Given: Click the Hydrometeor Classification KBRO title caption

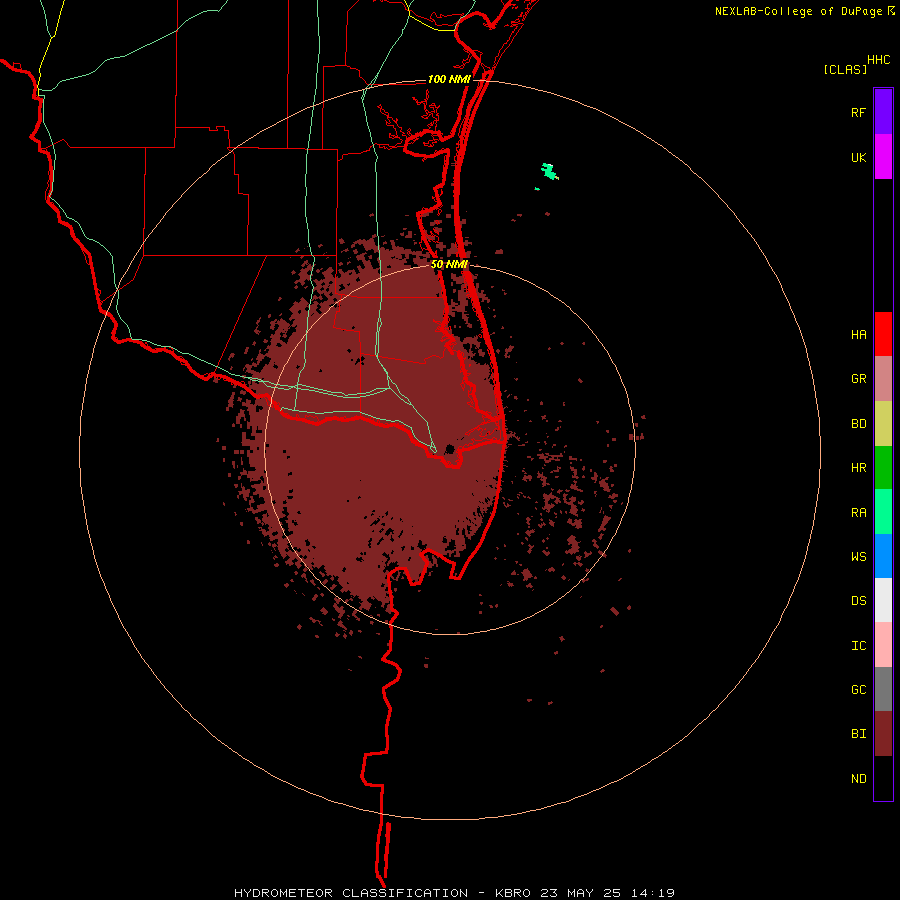Looking at the screenshot, I should point(454,893).
